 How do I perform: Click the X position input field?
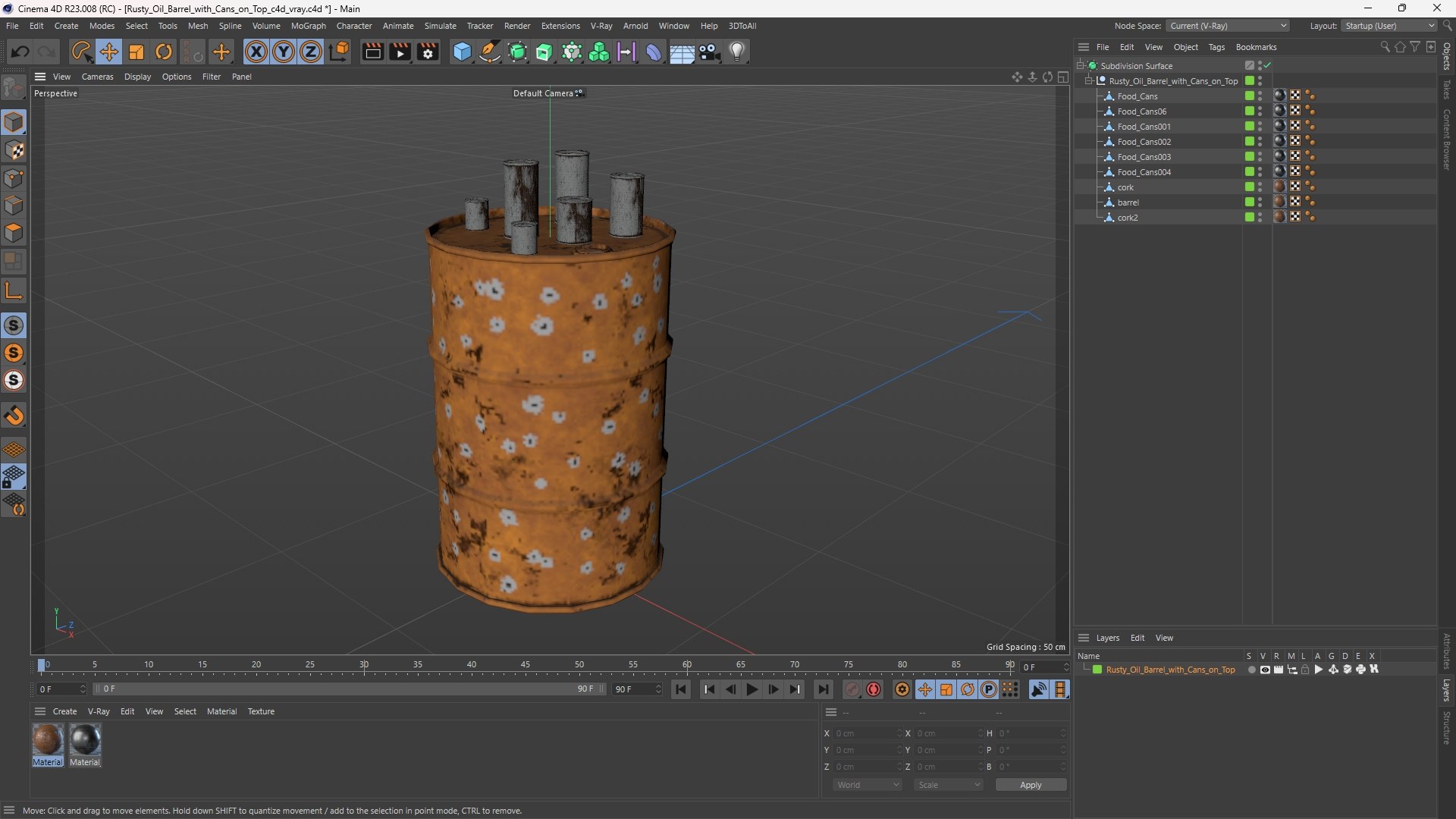pyautogui.click(x=868, y=733)
